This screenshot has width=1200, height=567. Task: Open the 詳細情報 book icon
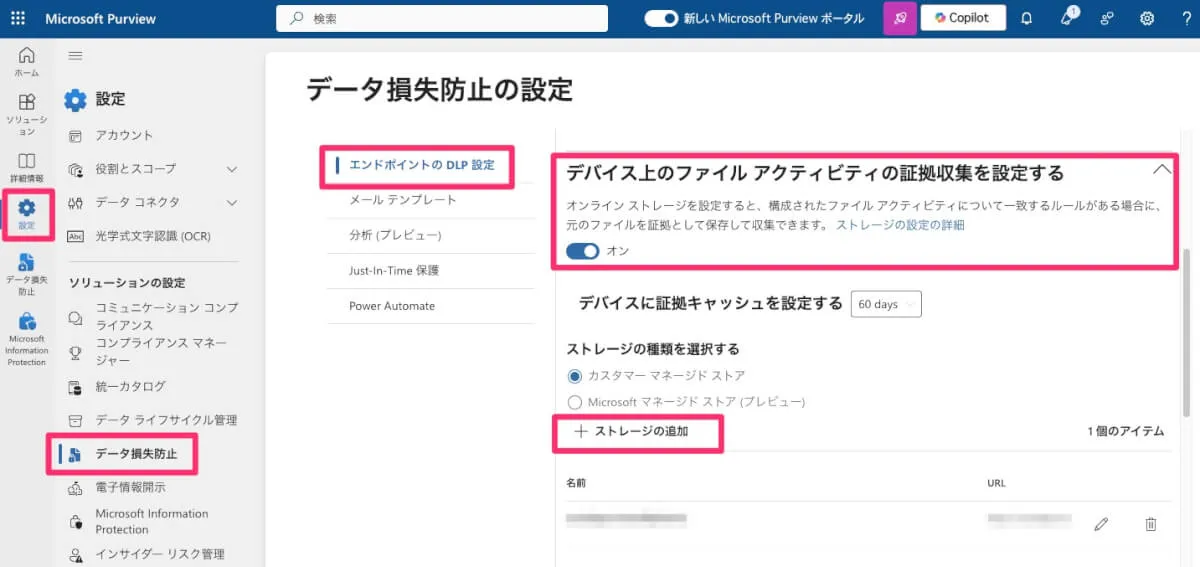(x=27, y=160)
